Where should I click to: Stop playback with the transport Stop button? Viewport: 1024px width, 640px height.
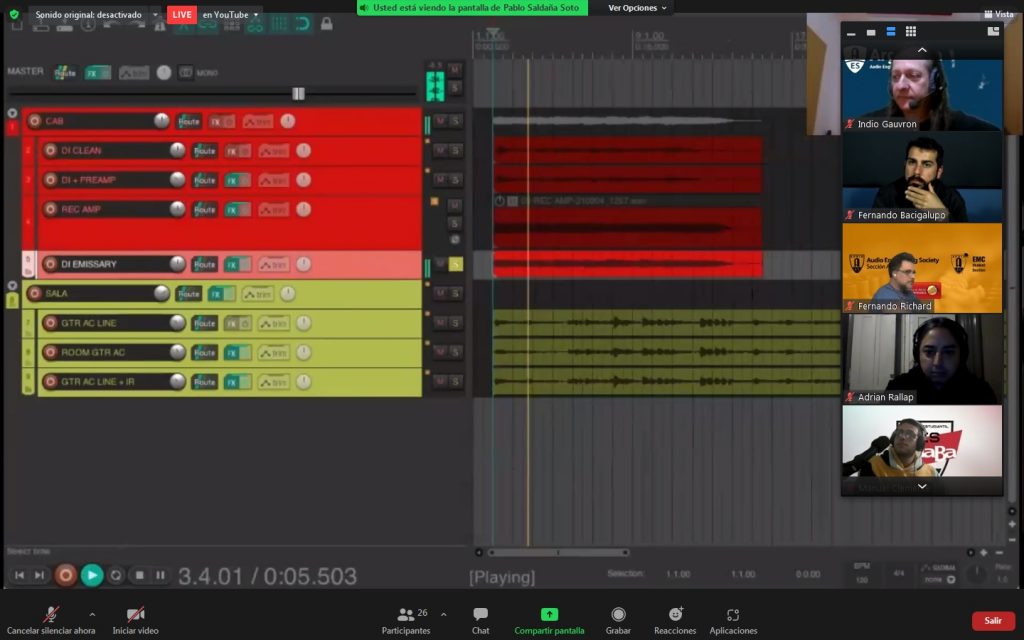[x=140, y=575]
